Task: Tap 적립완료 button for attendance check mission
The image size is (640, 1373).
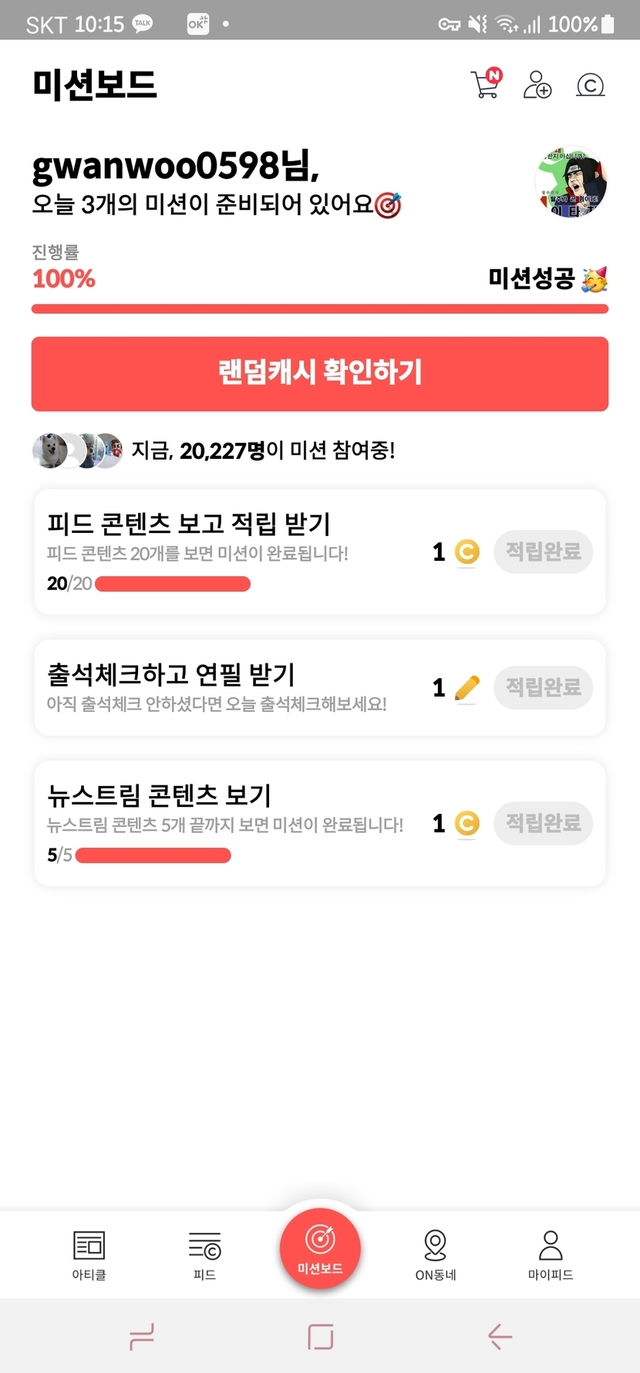Action: pyautogui.click(x=543, y=688)
